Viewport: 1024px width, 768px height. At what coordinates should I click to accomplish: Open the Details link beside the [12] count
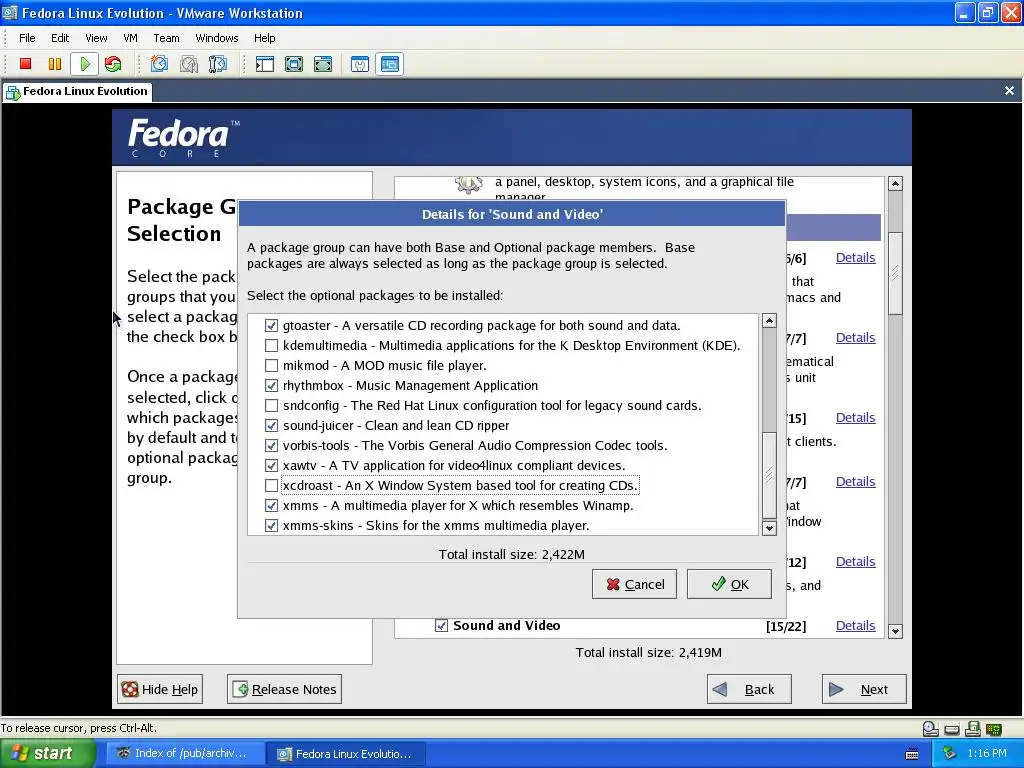[856, 562]
